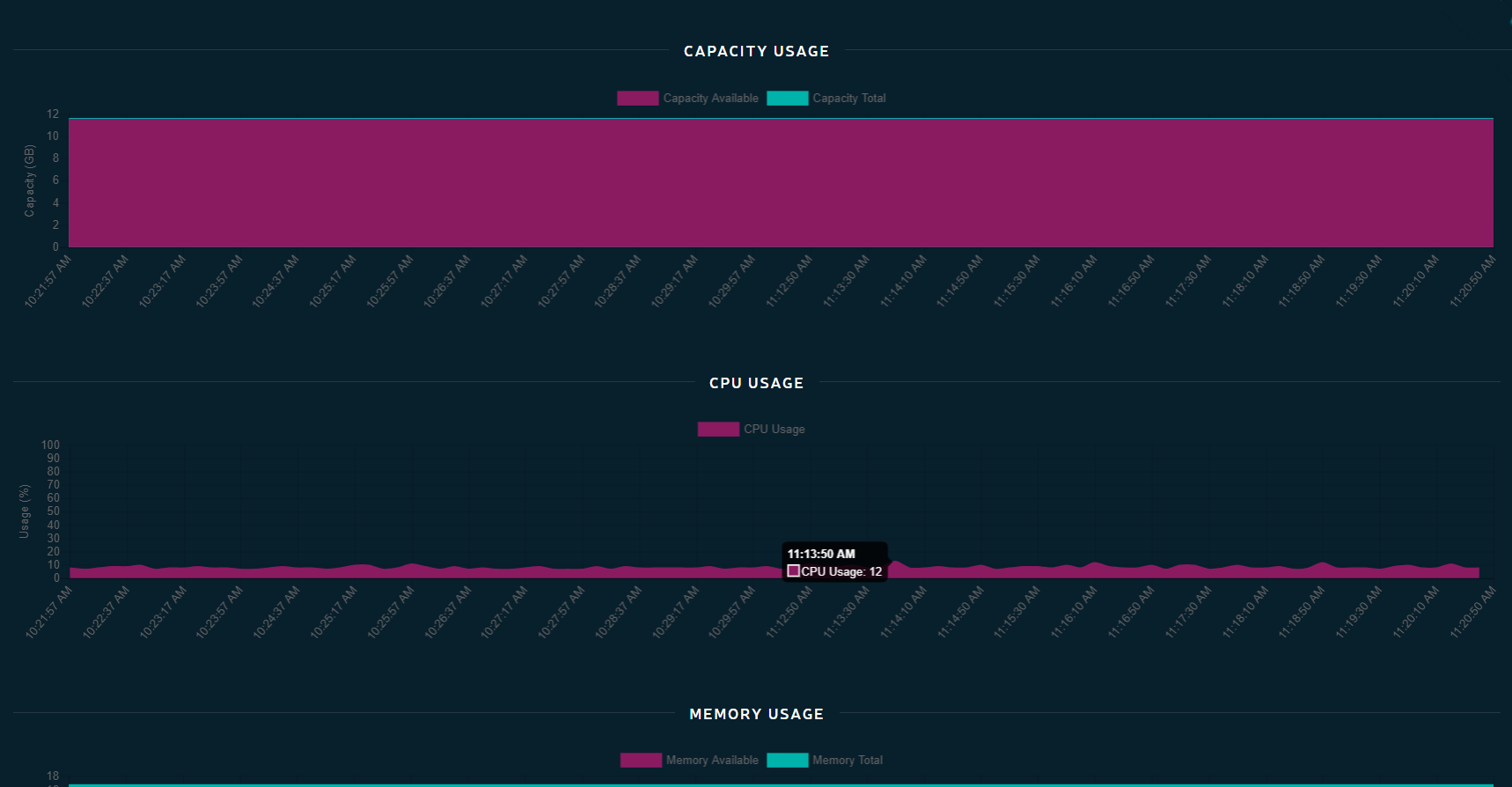The image size is (1512, 787).
Task: Click the small square icon in the CPU tooltip
Action: tap(793, 571)
